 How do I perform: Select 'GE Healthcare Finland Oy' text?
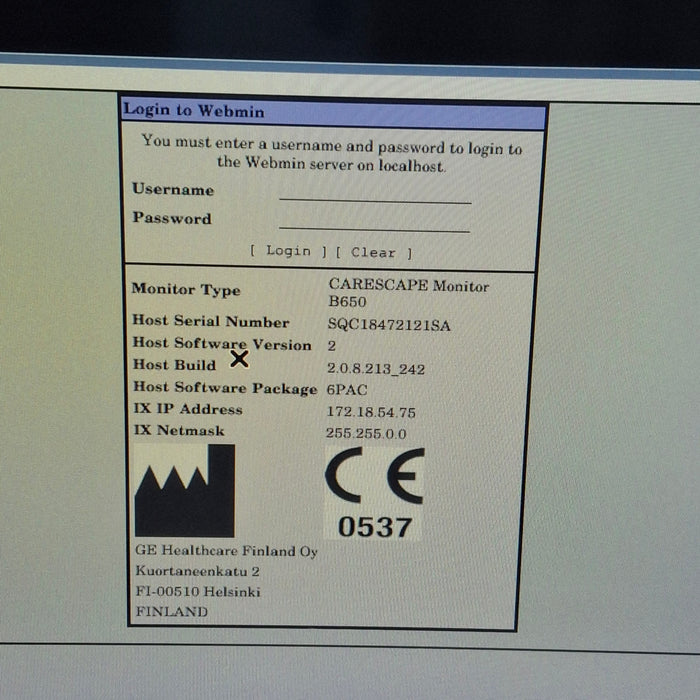(x=226, y=551)
